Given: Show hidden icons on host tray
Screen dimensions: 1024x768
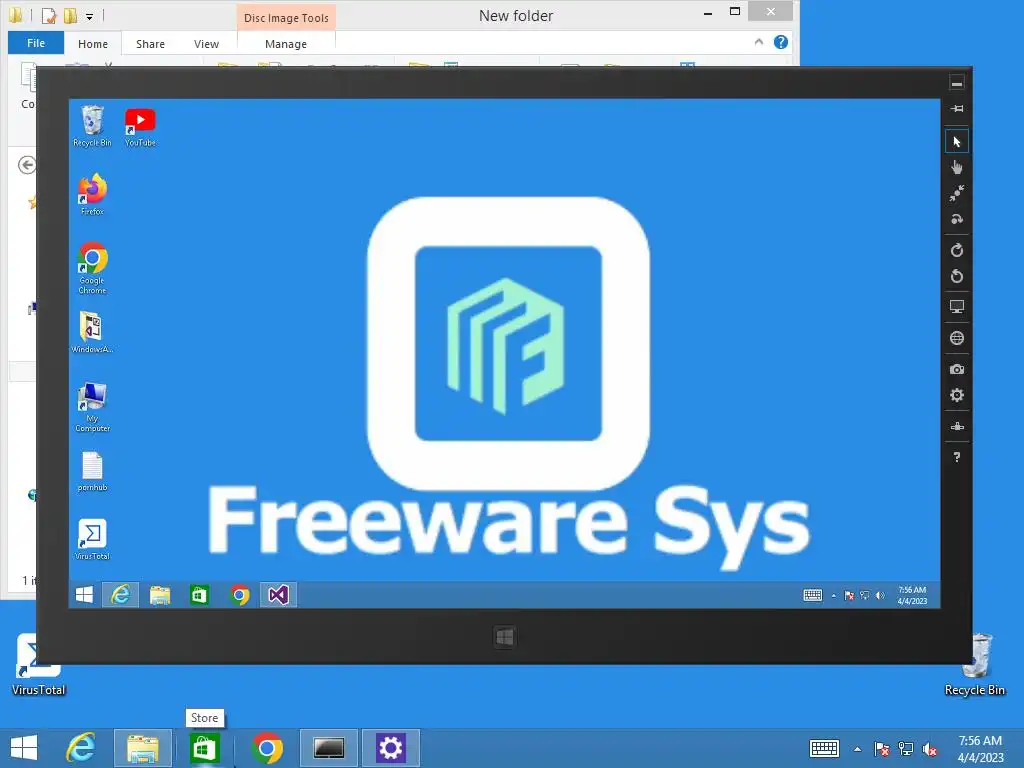Looking at the screenshot, I should 857,749.
